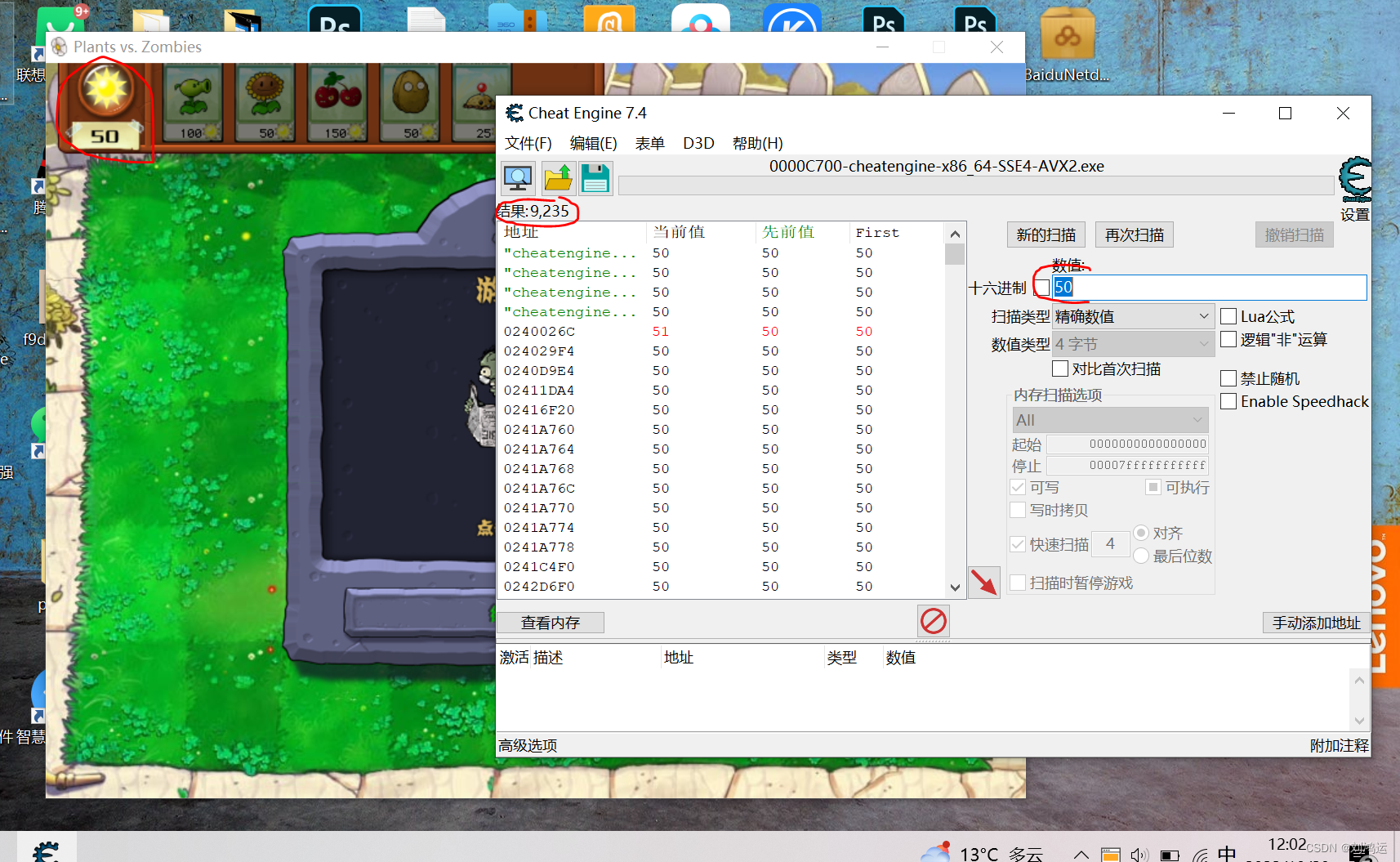Toggle the 十六进制 hex checkbox
The height and width of the screenshot is (862, 1400).
click(x=1042, y=288)
